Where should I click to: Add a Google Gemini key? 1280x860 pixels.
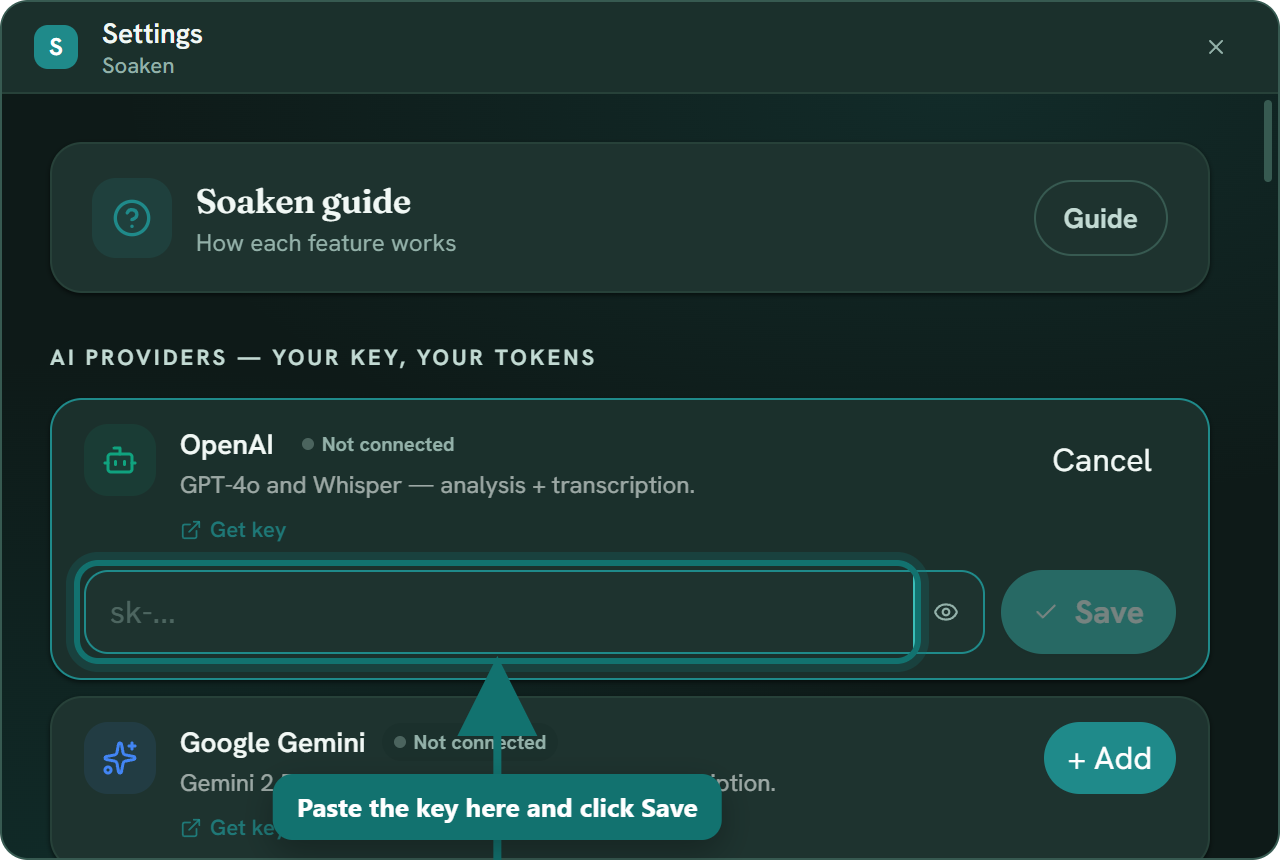coord(1110,758)
